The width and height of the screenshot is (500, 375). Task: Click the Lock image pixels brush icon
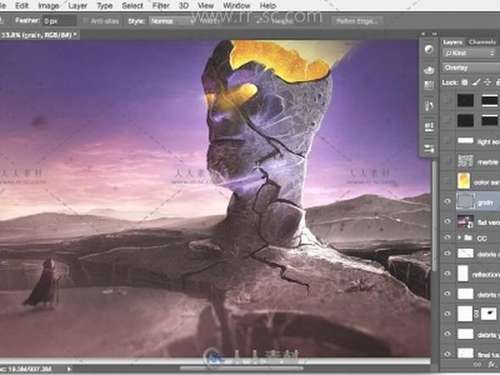(476, 82)
